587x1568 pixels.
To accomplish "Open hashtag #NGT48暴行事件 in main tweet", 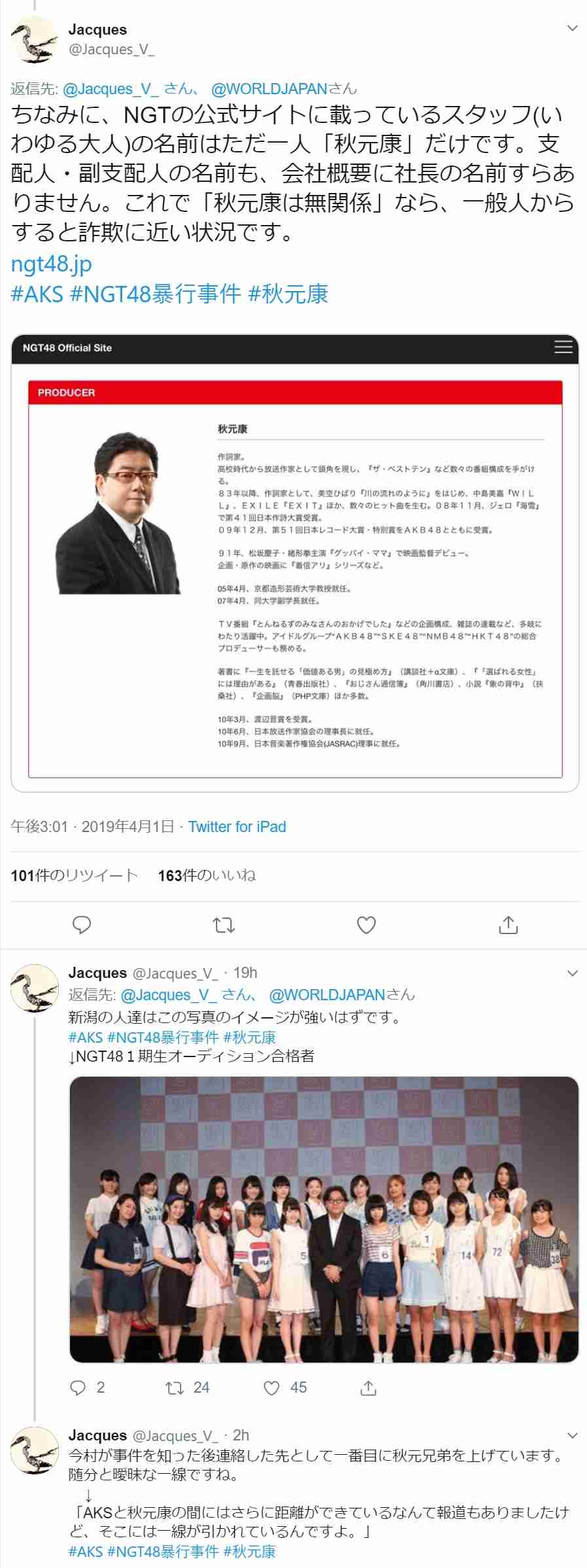I will point(155,294).
